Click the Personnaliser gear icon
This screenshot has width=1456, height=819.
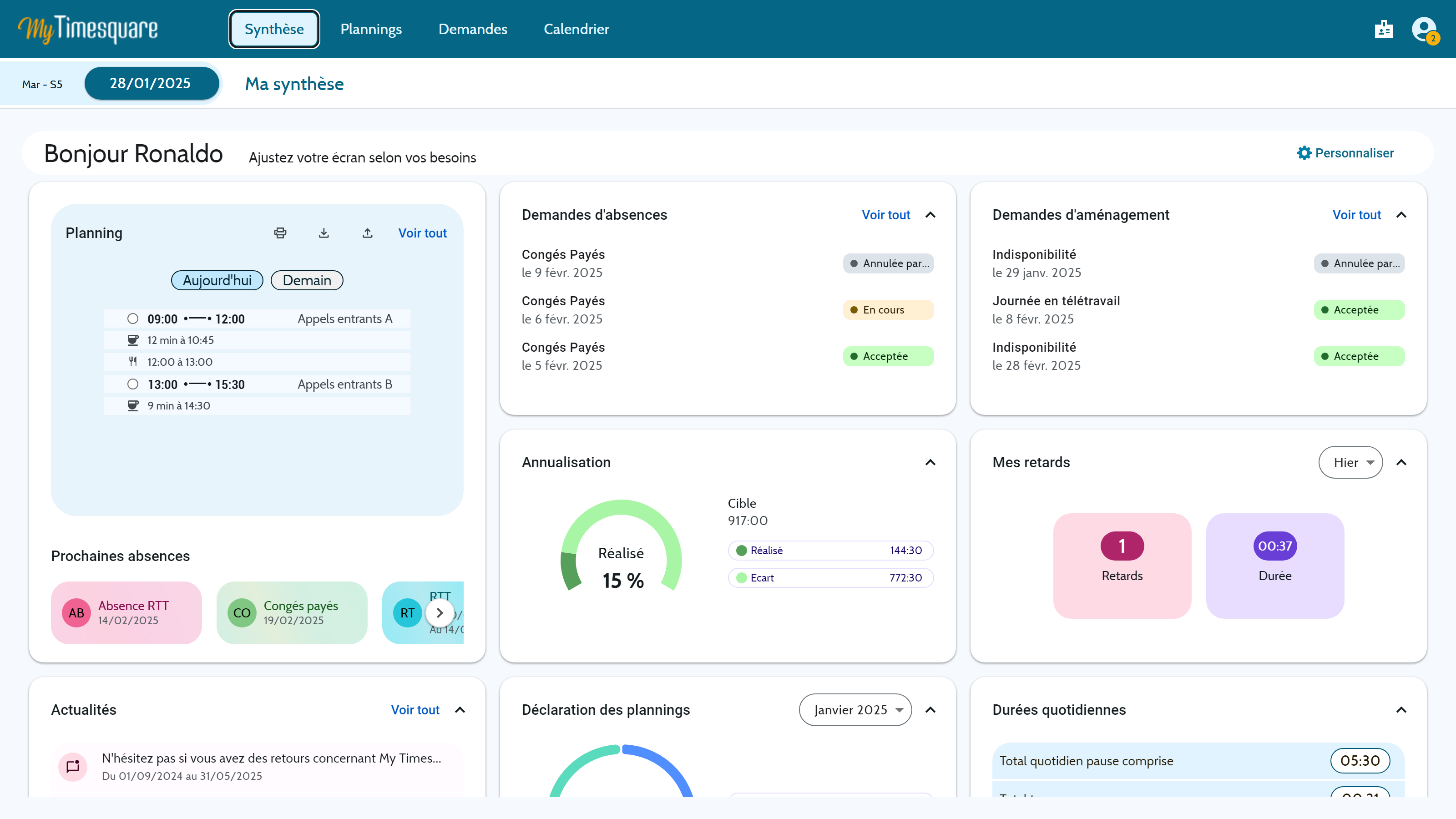[1304, 153]
